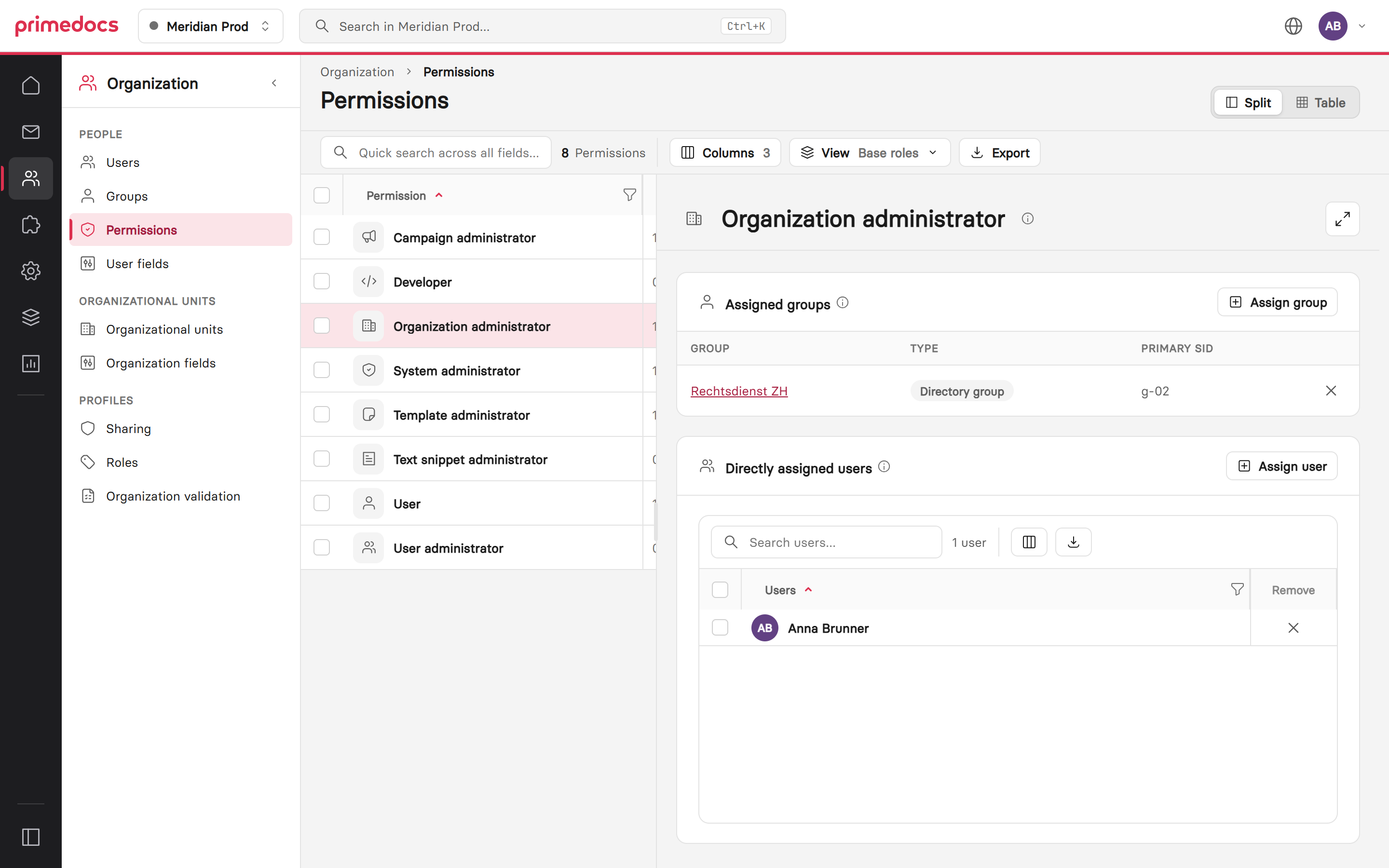Focus the Quick search across all fields box
Image resolution: width=1389 pixels, height=868 pixels.
coord(436,153)
